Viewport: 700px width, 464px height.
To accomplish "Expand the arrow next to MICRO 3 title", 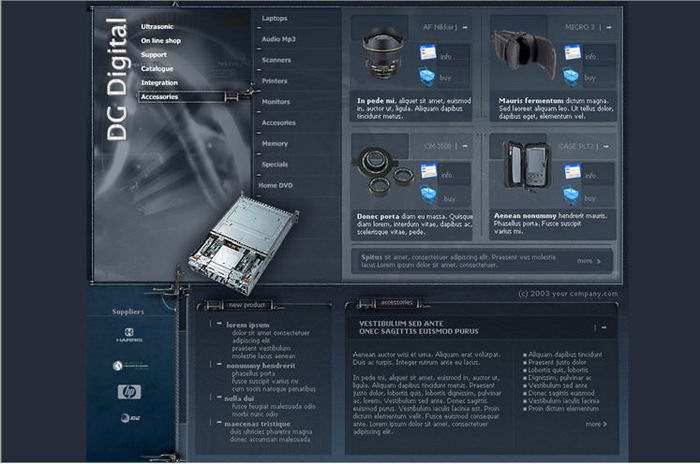I will (x=608, y=29).
